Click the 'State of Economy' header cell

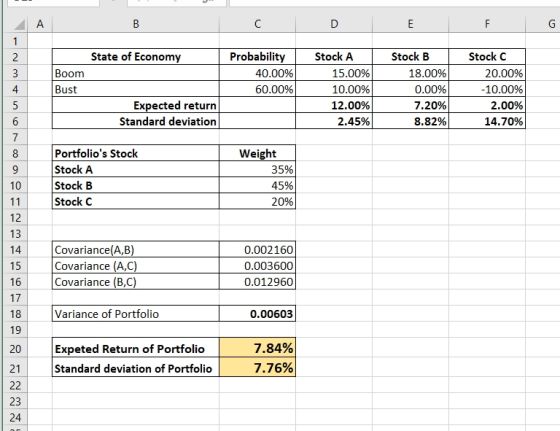[x=136, y=57]
